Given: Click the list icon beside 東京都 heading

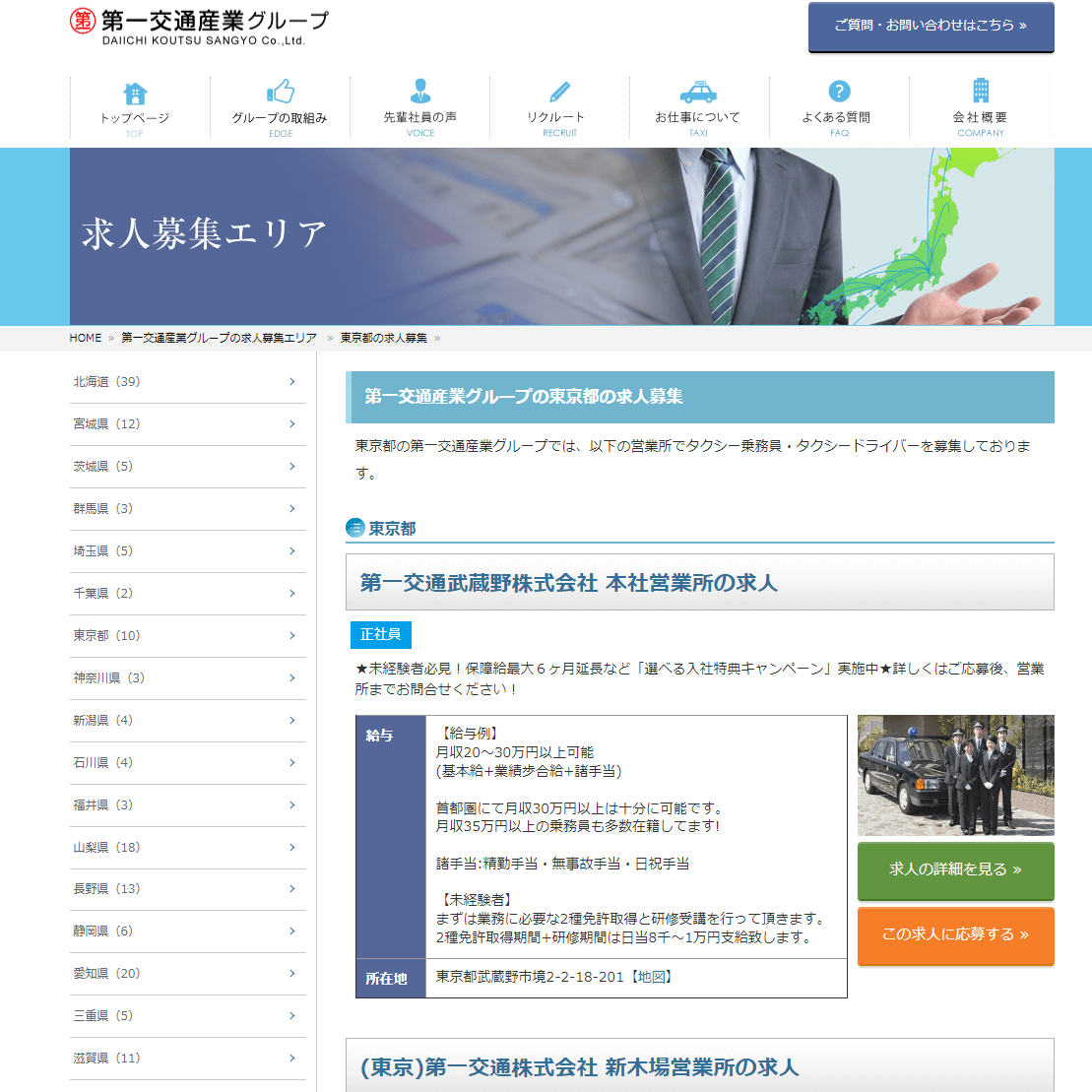Looking at the screenshot, I should 355,528.
